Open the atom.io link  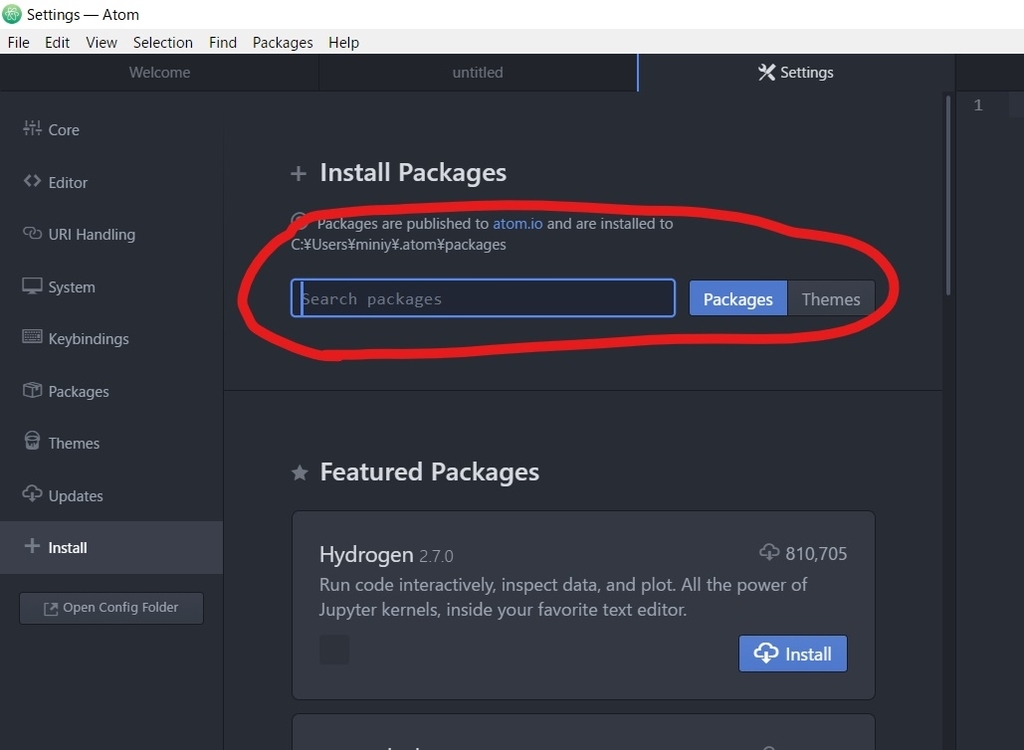[517, 223]
